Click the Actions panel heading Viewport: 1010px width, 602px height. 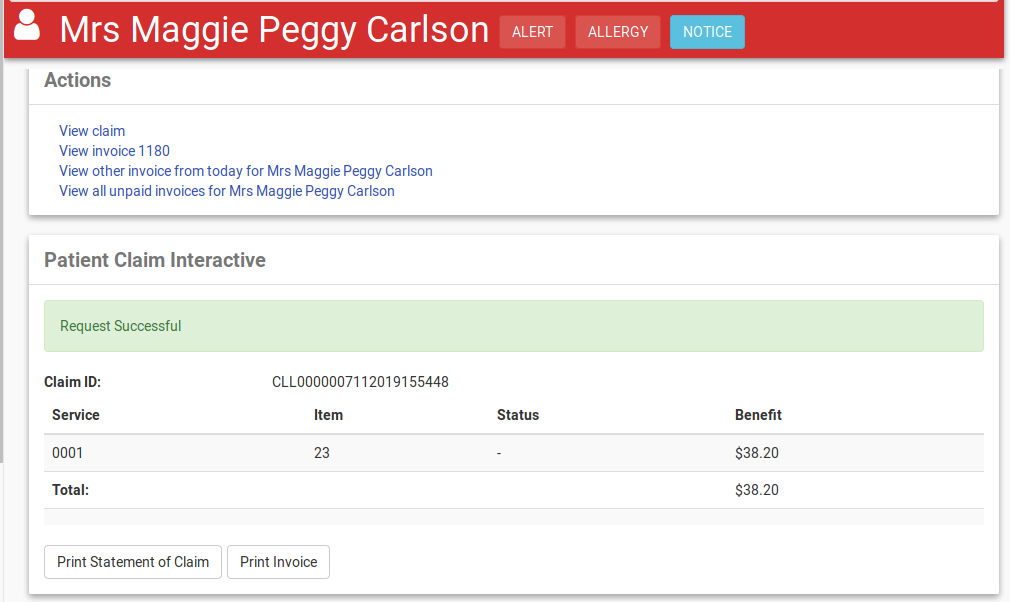[x=77, y=80]
